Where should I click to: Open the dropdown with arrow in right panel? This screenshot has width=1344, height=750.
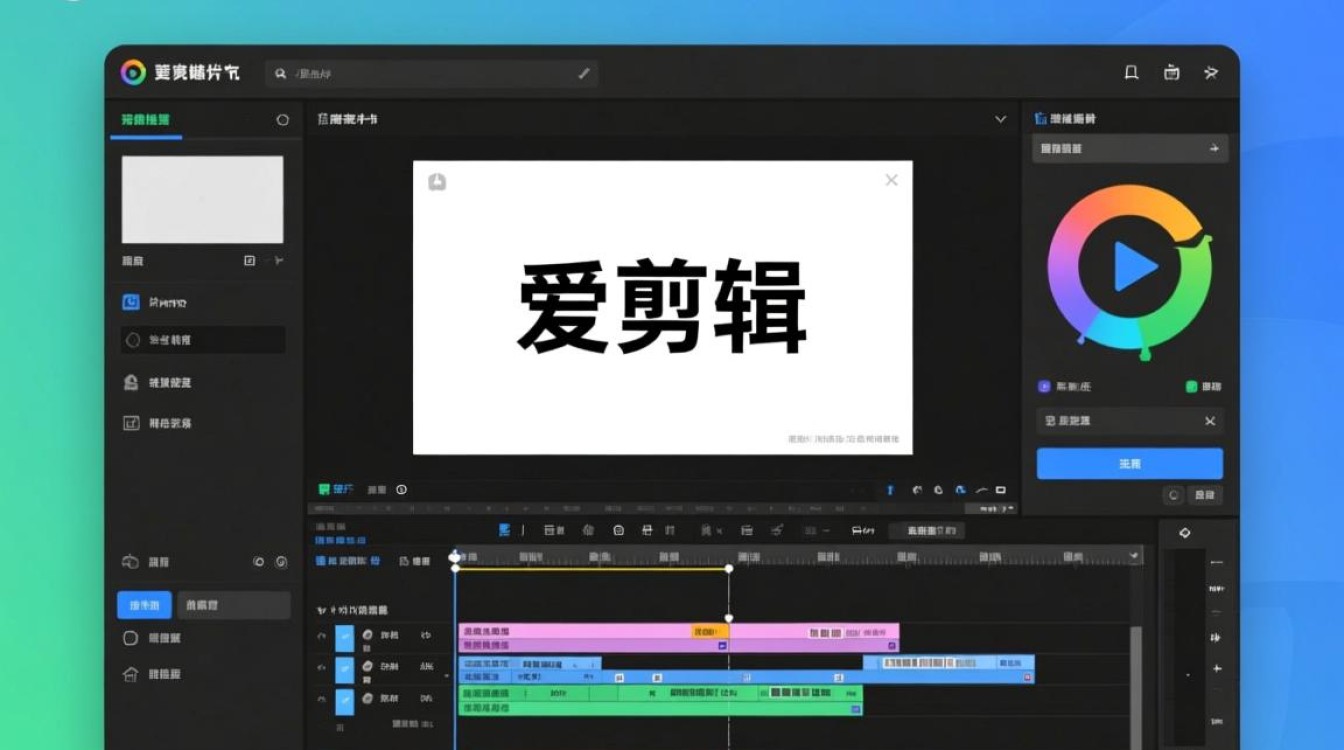click(x=1130, y=148)
